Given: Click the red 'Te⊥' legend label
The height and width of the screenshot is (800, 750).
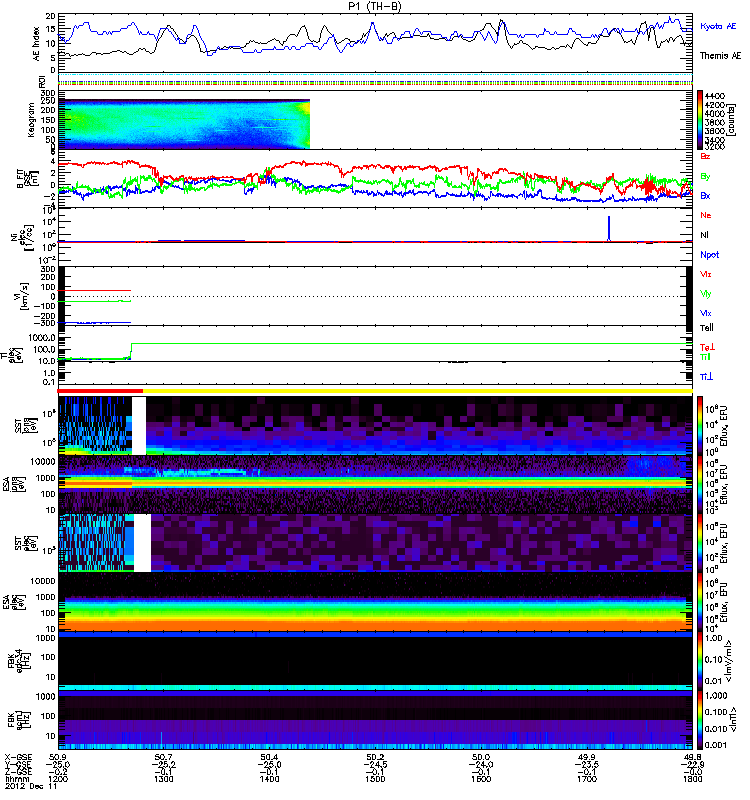Looking at the screenshot, I should [707, 347].
